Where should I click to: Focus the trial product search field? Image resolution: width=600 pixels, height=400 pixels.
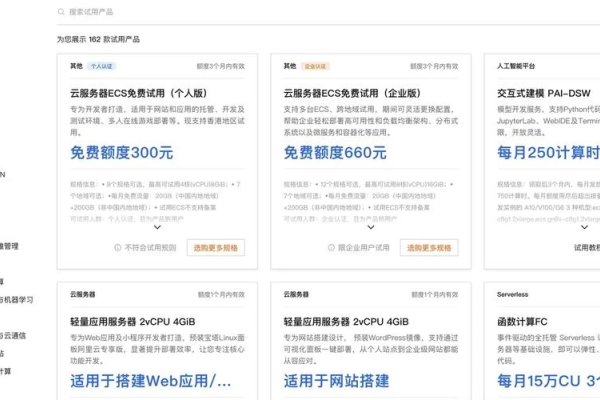click(x=329, y=12)
